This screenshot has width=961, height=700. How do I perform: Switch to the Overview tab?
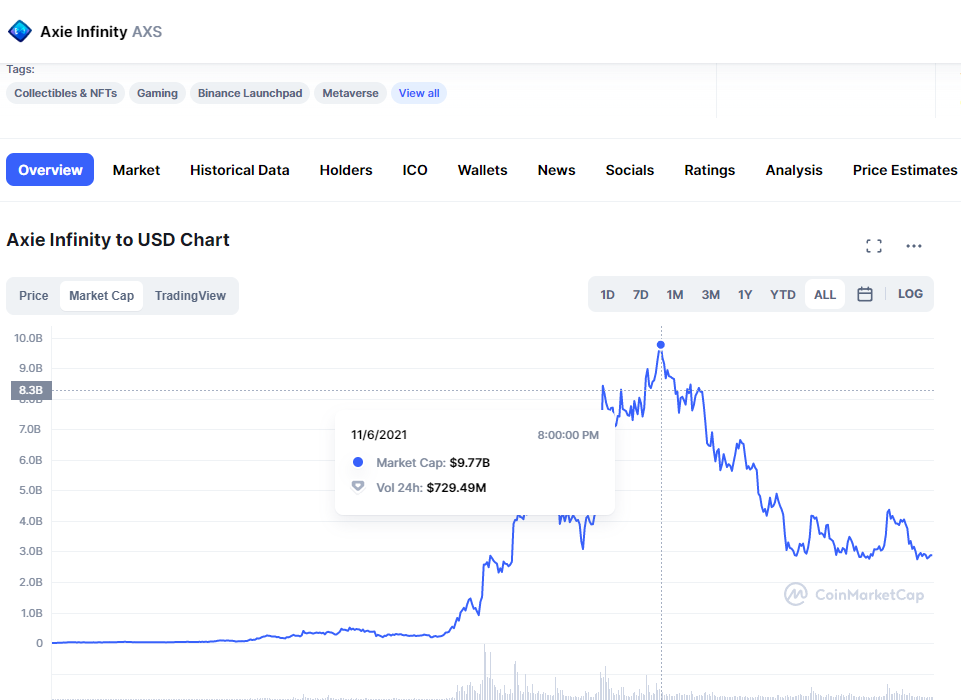pyautogui.click(x=50, y=170)
